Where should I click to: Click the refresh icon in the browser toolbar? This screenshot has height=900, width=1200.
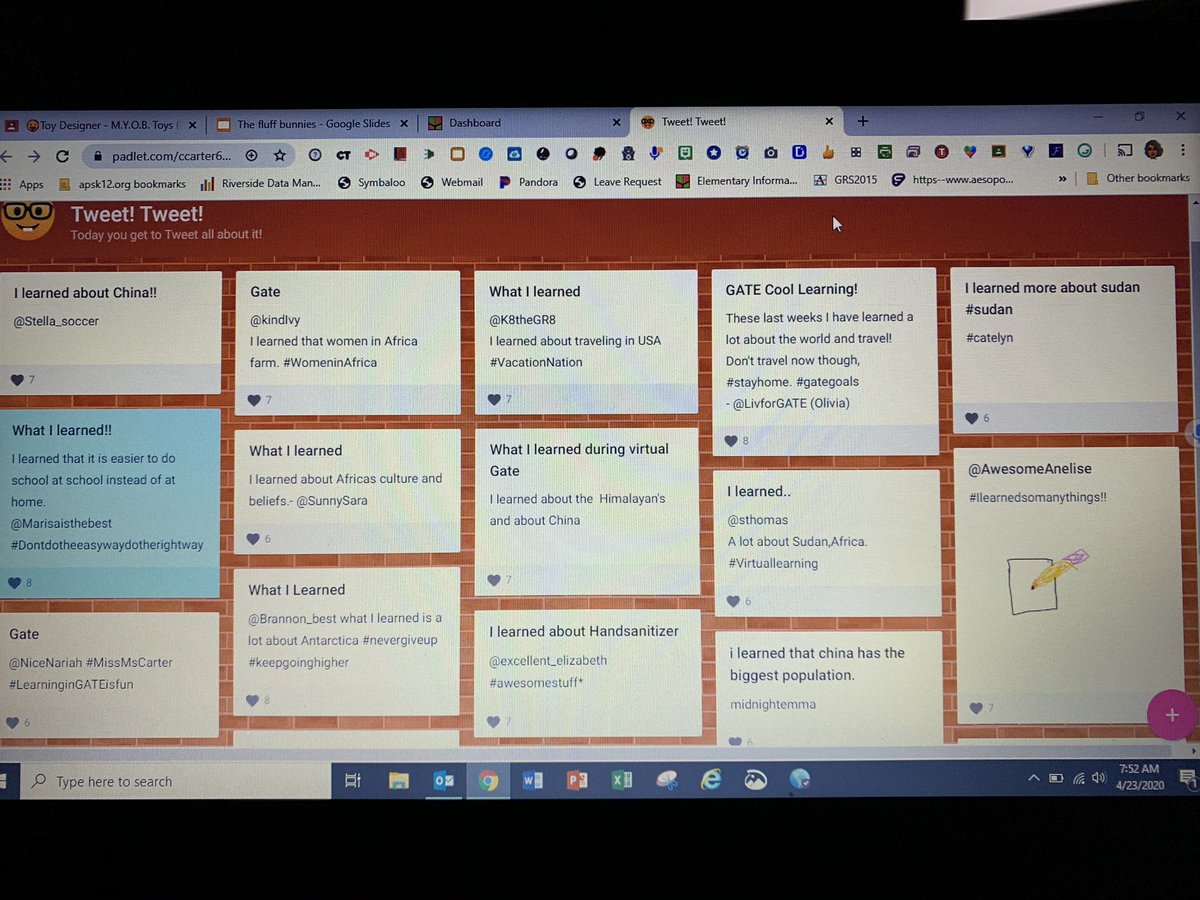[x=62, y=156]
